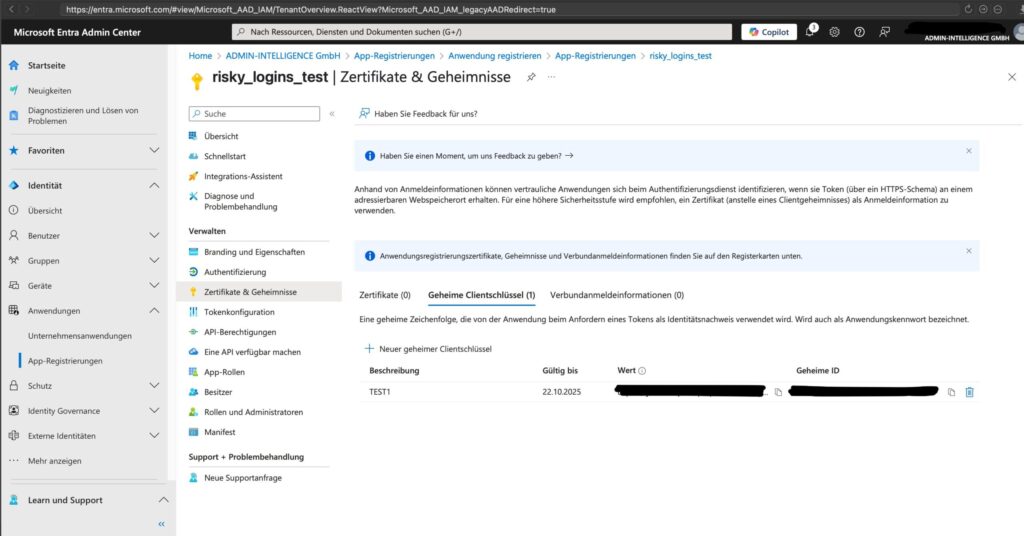The width and height of the screenshot is (1024, 536).
Task: Open Diagnose und Problembehandlung
Action: [x=240, y=201]
